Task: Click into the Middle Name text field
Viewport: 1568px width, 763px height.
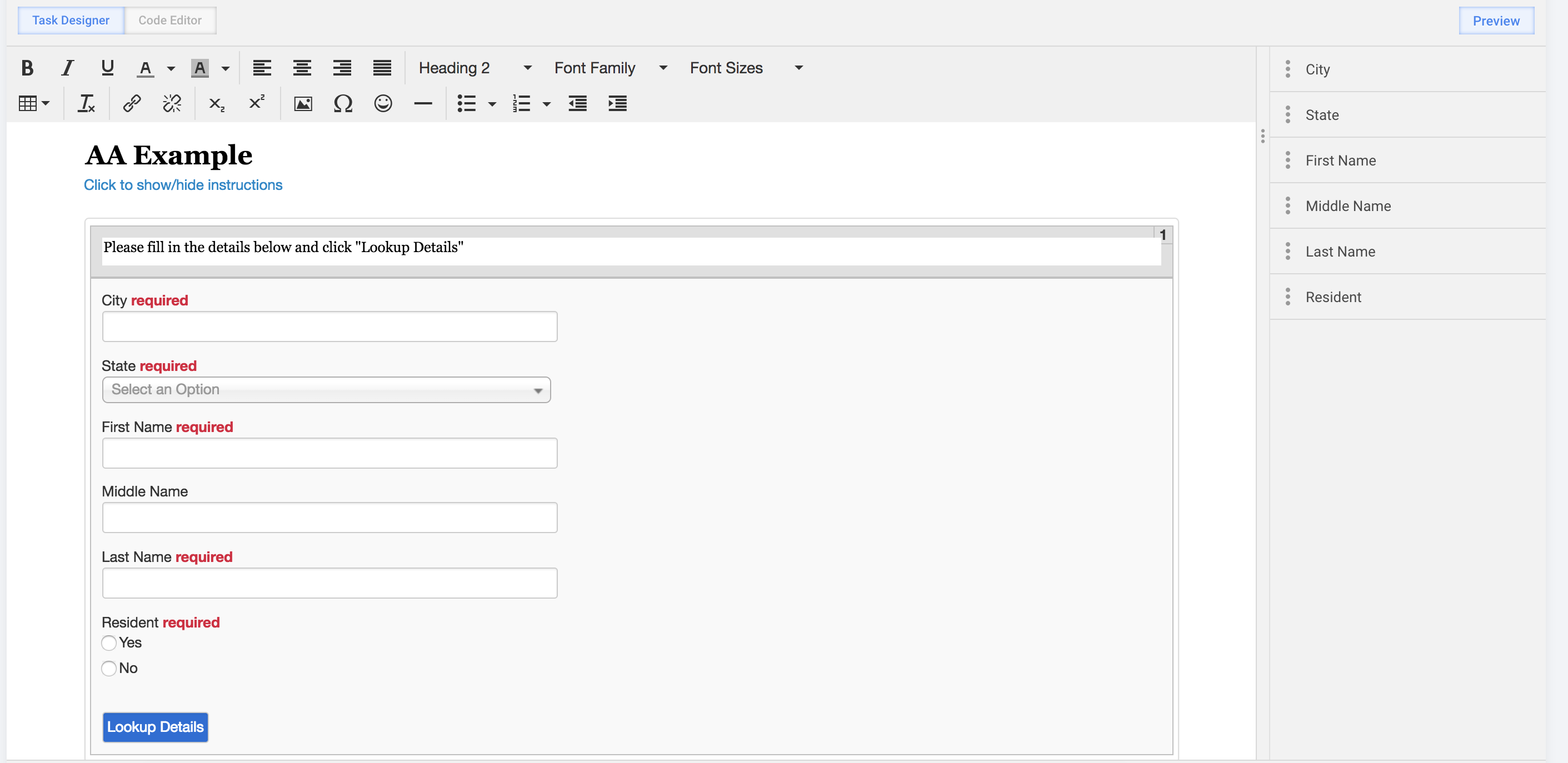Action: [329, 517]
